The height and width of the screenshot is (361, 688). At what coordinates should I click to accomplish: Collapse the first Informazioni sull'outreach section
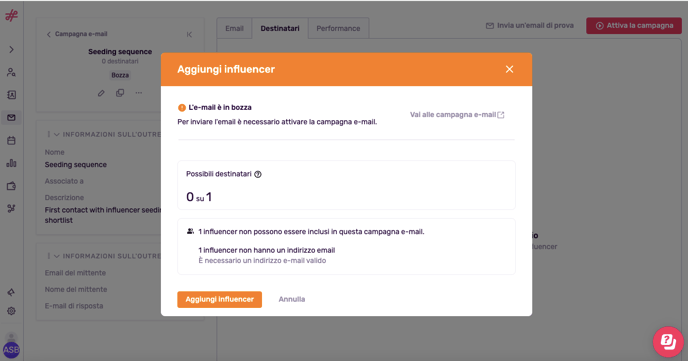point(57,135)
